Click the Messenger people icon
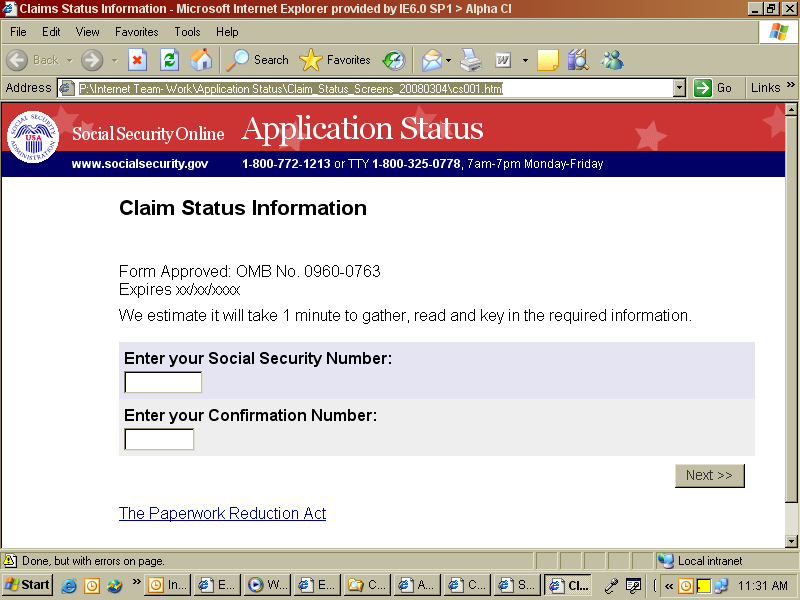800x600 pixels. (612, 60)
